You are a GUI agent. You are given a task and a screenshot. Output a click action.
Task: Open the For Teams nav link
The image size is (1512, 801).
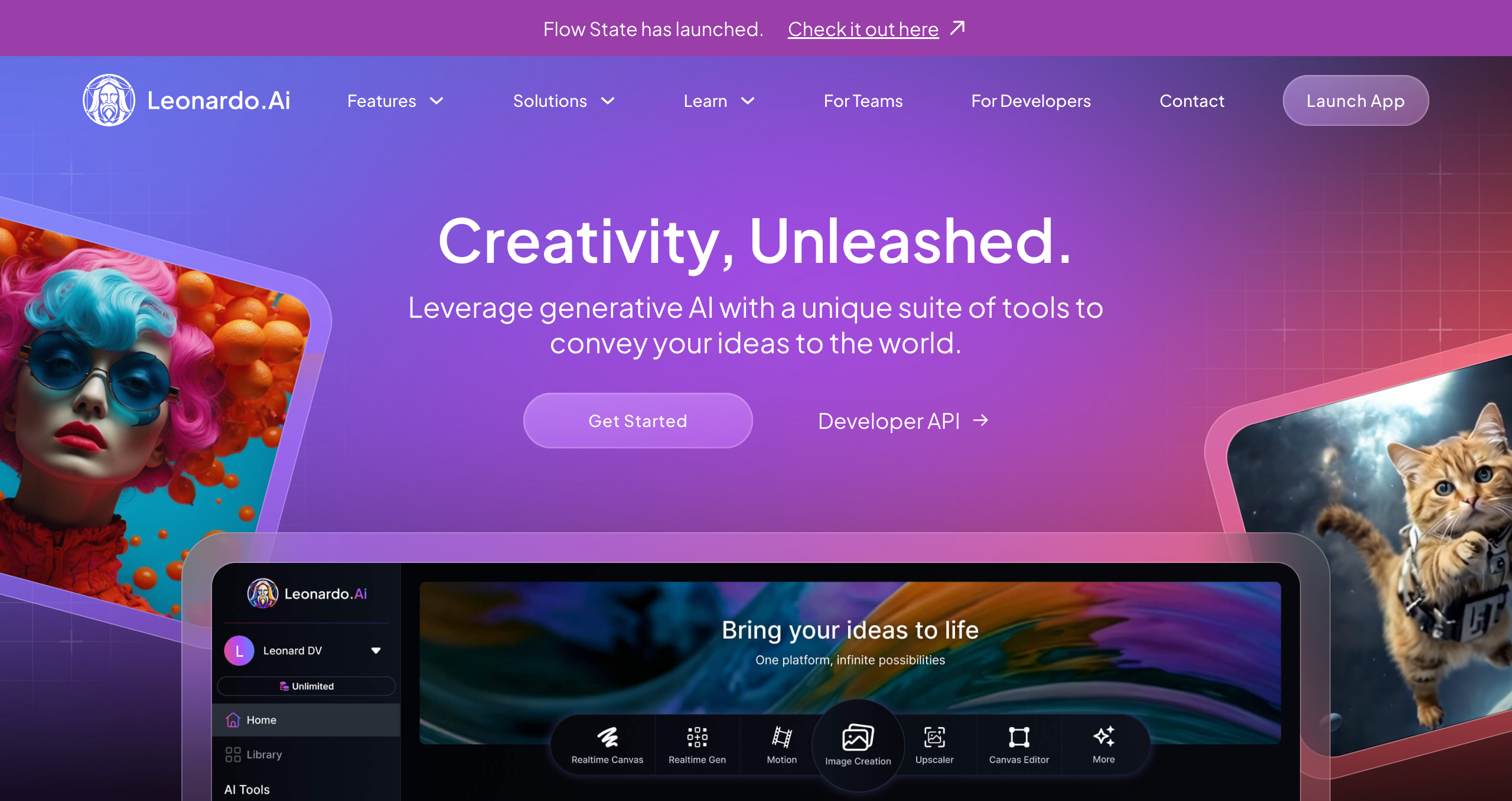click(x=863, y=101)
